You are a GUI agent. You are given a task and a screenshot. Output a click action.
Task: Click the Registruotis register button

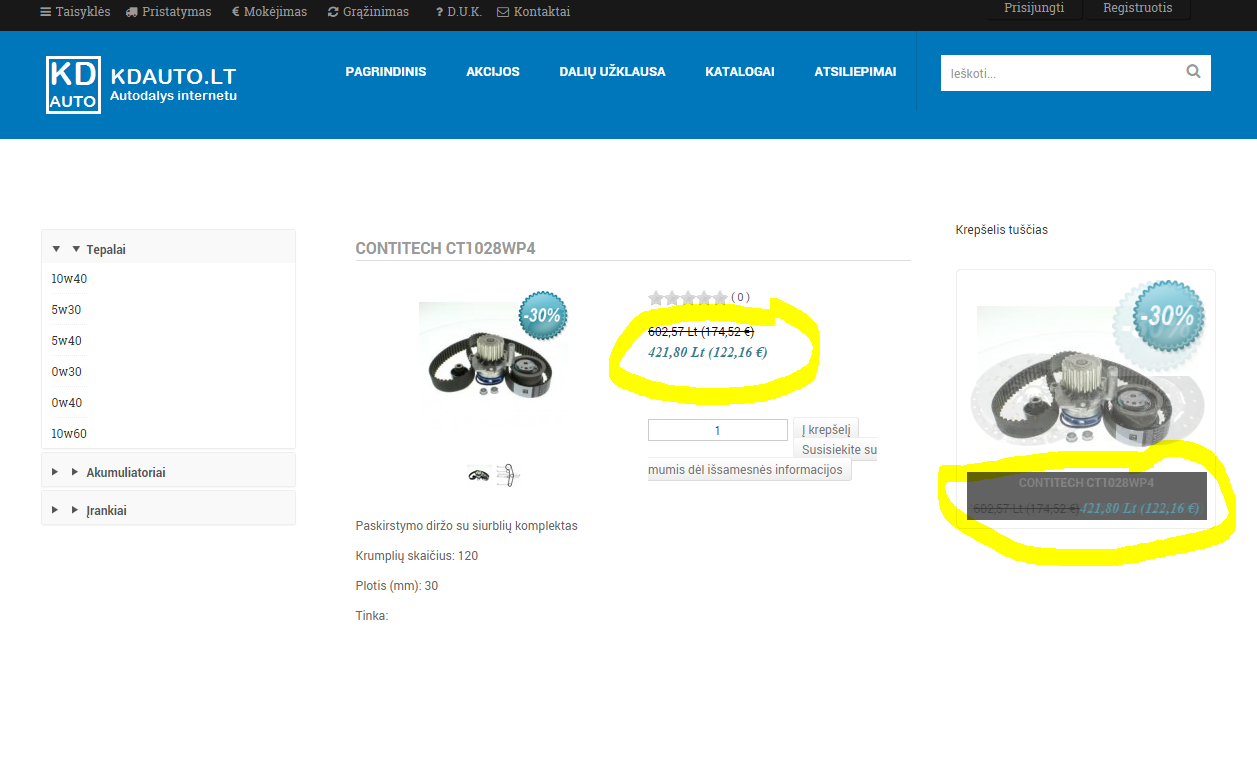click(x=1138, y=9)
